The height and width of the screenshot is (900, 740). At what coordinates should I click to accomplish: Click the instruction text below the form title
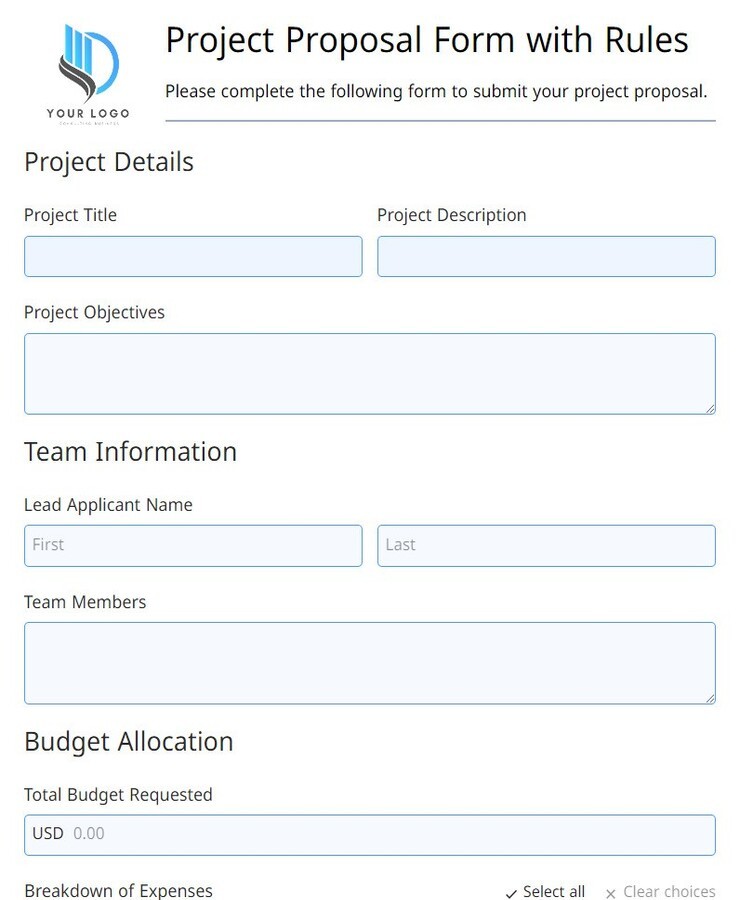click(x=436, y=91)
